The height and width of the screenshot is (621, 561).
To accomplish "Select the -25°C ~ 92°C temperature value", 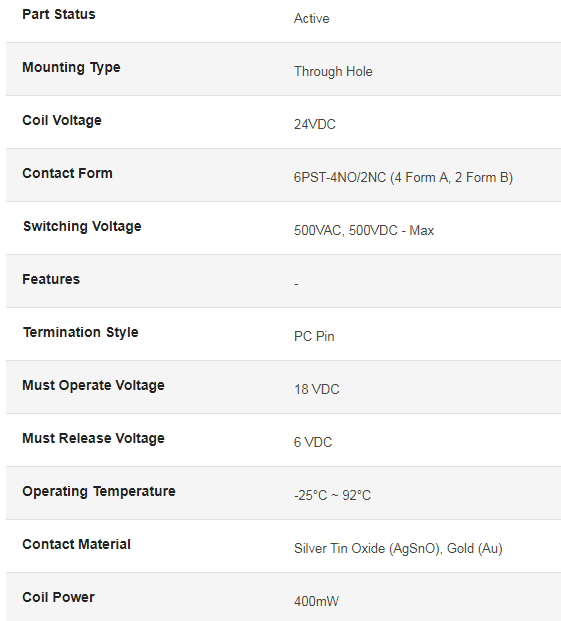I will click(332, 495).
